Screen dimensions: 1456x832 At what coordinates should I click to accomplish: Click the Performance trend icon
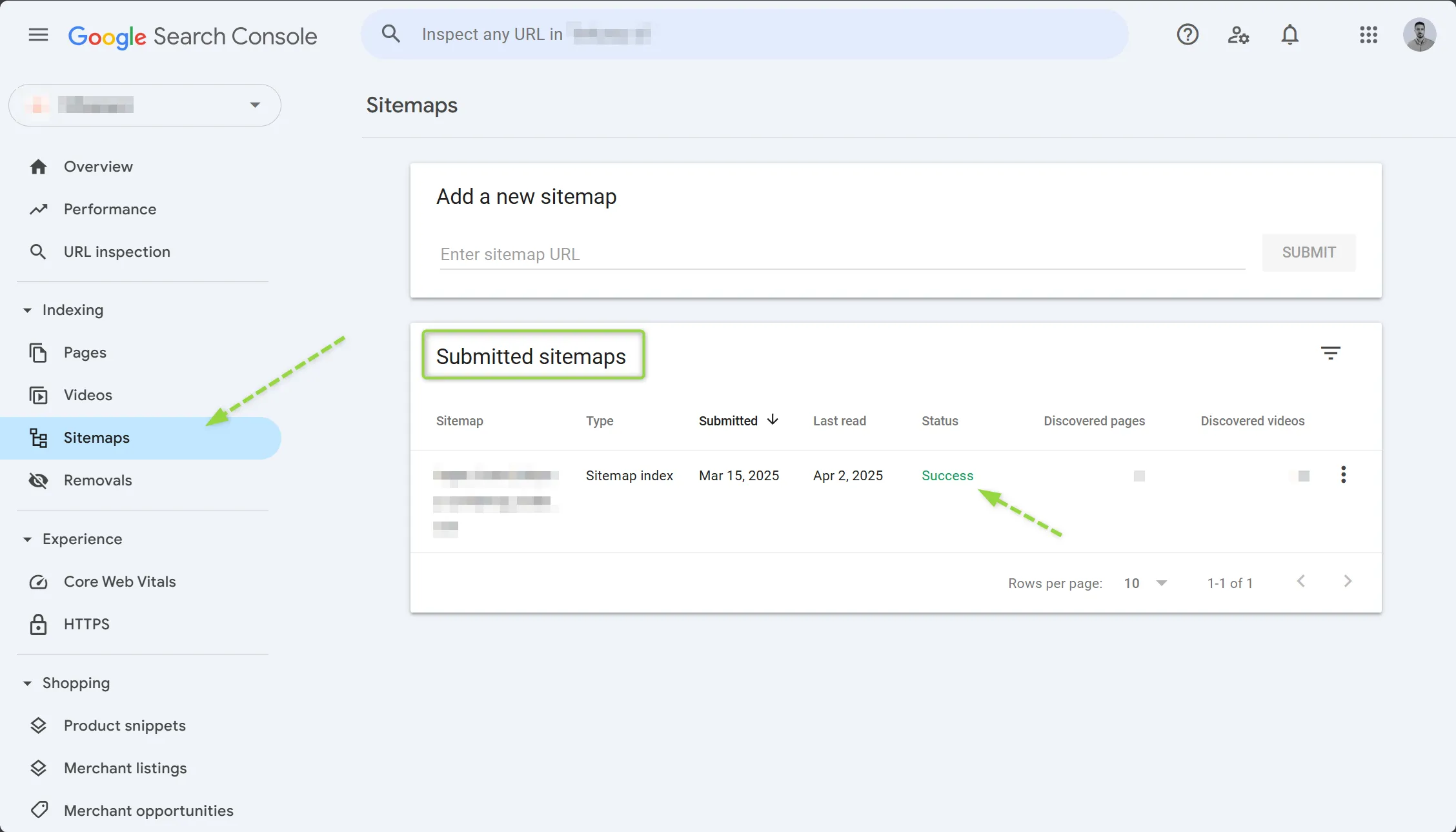(x=39, y=209)
